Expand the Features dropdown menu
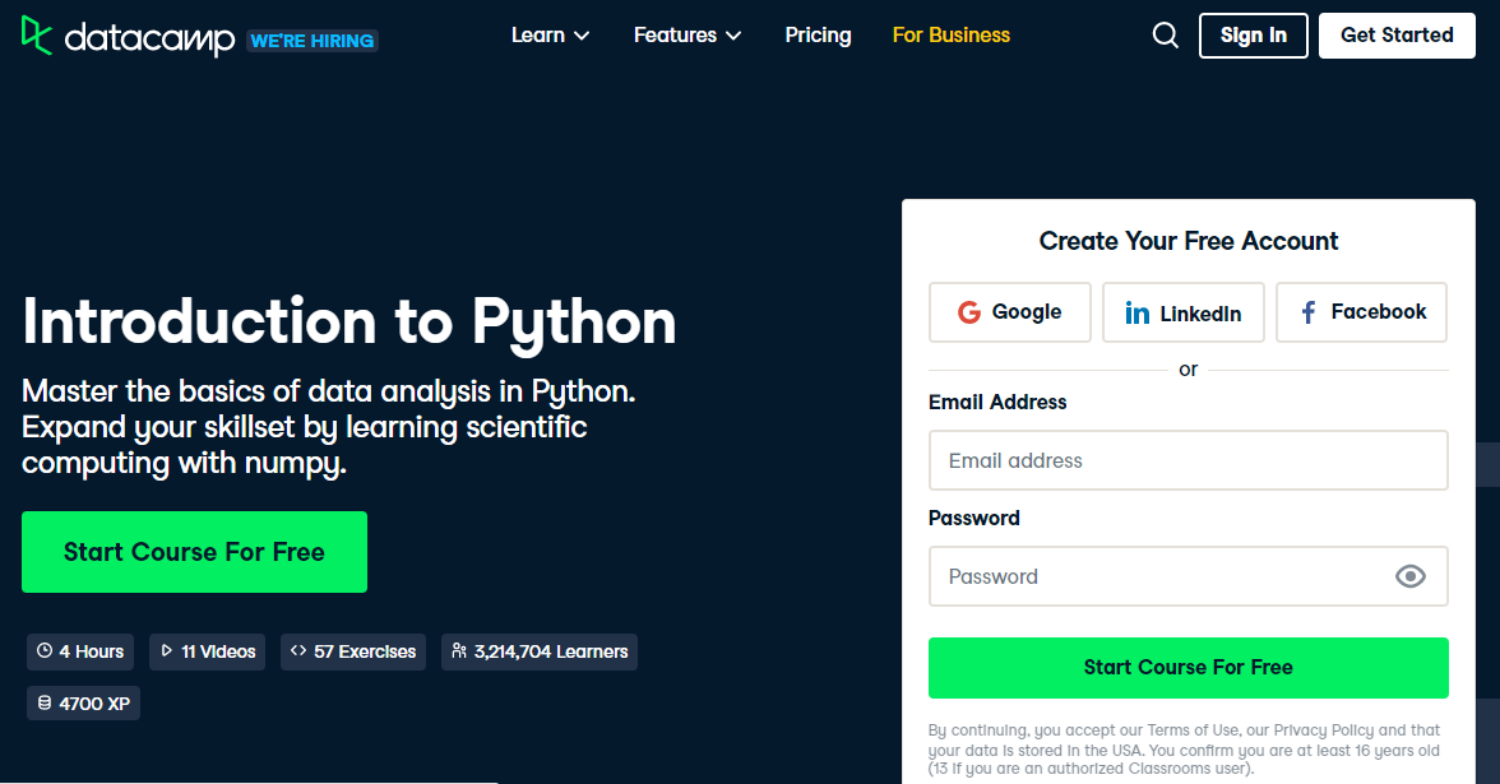The height and width of the screenshot is (784, 1500). pyautogui.click(x=687, y=36)
